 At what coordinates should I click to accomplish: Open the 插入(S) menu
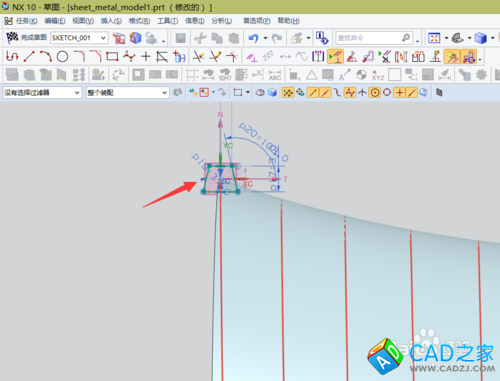pyautogui.click(x=111, y=21)
